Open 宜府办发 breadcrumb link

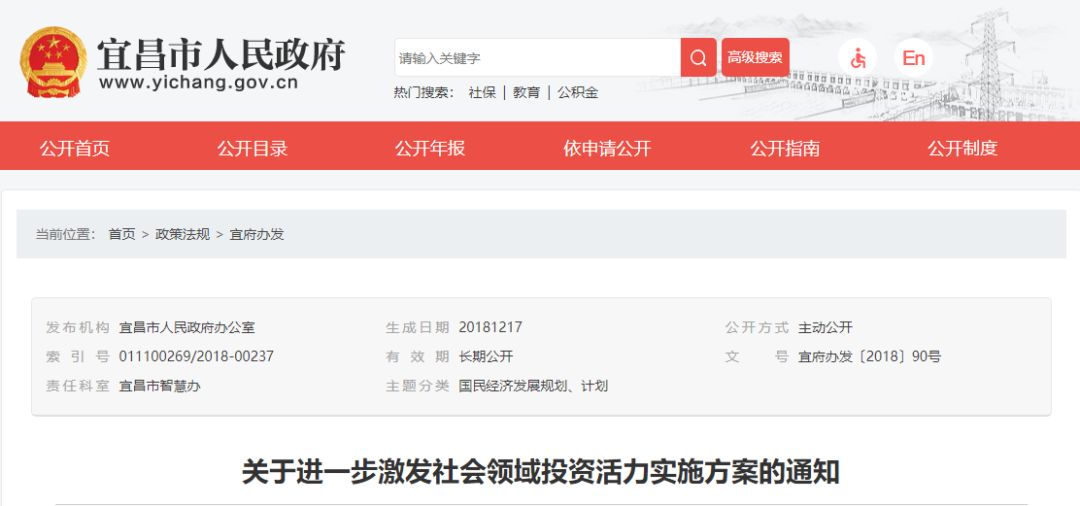click(256, 234)
